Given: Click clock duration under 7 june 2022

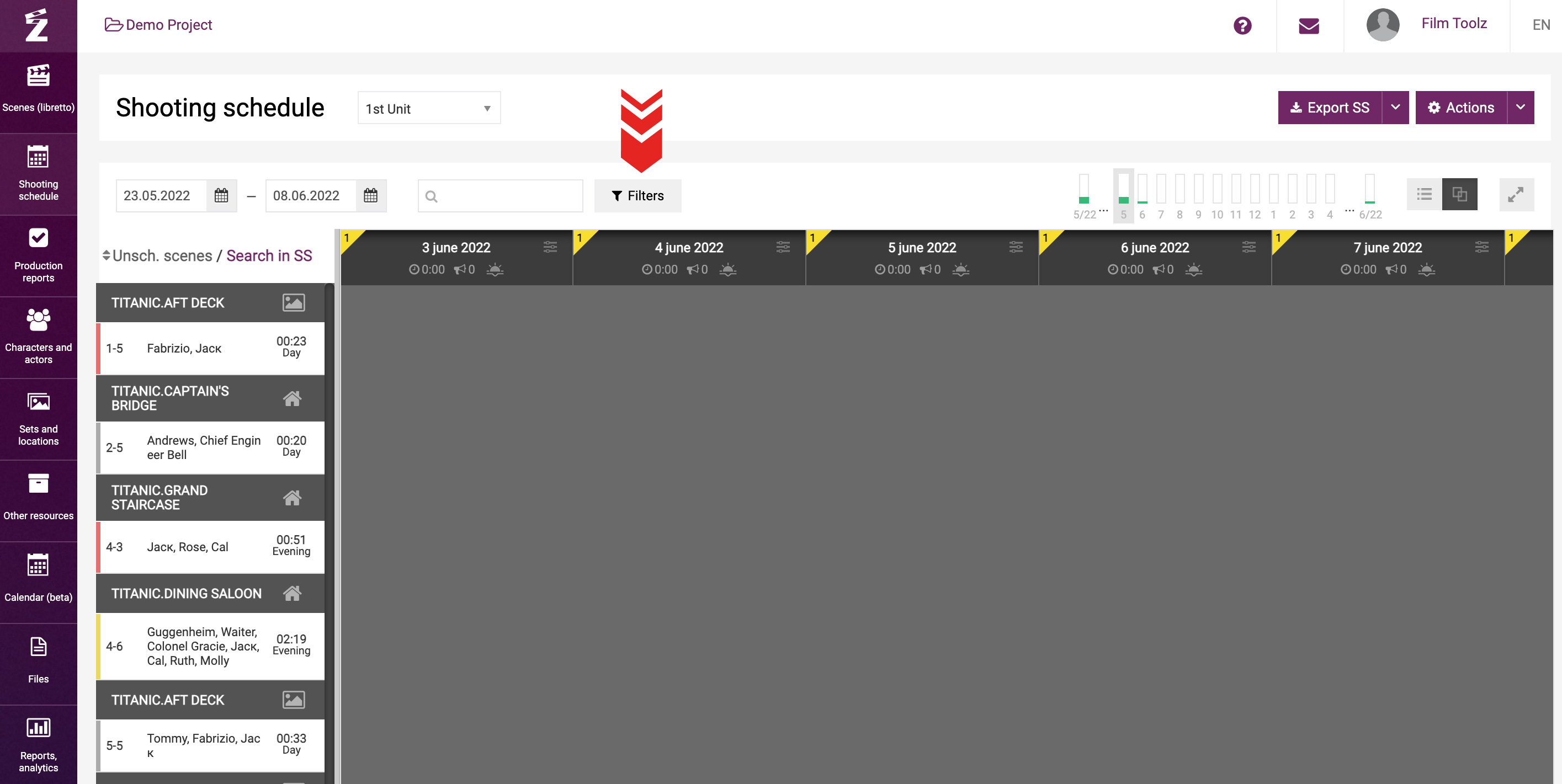Looking at the screenshot, I should [x=1358, y=269].
